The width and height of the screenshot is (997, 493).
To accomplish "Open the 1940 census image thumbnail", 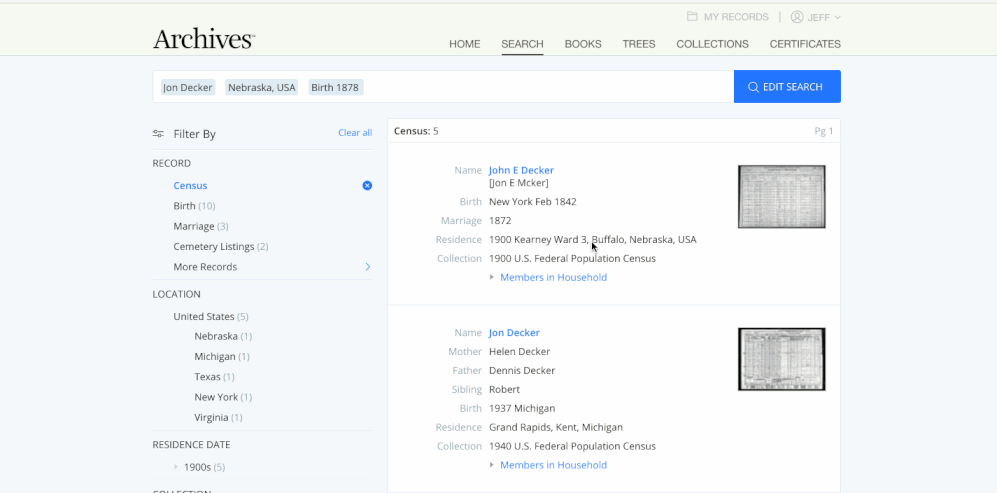I will coord(781,359).
